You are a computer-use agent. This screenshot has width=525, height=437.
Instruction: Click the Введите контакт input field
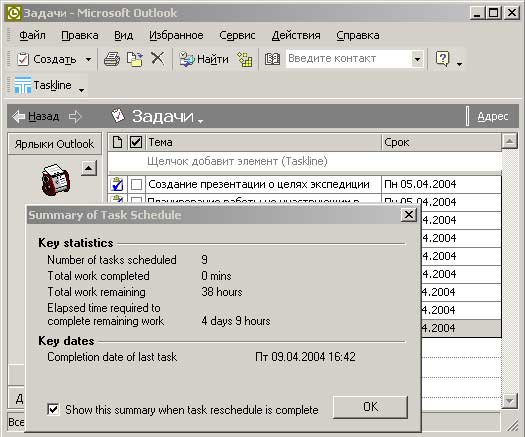348,59
